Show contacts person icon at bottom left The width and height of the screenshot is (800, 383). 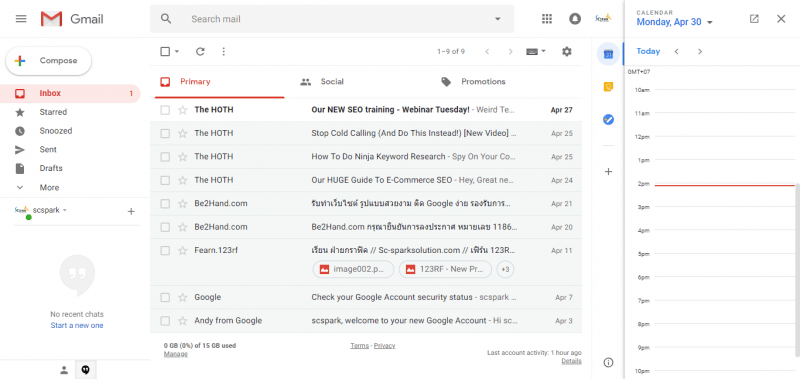pyautogui.click(x=64, y=370)
